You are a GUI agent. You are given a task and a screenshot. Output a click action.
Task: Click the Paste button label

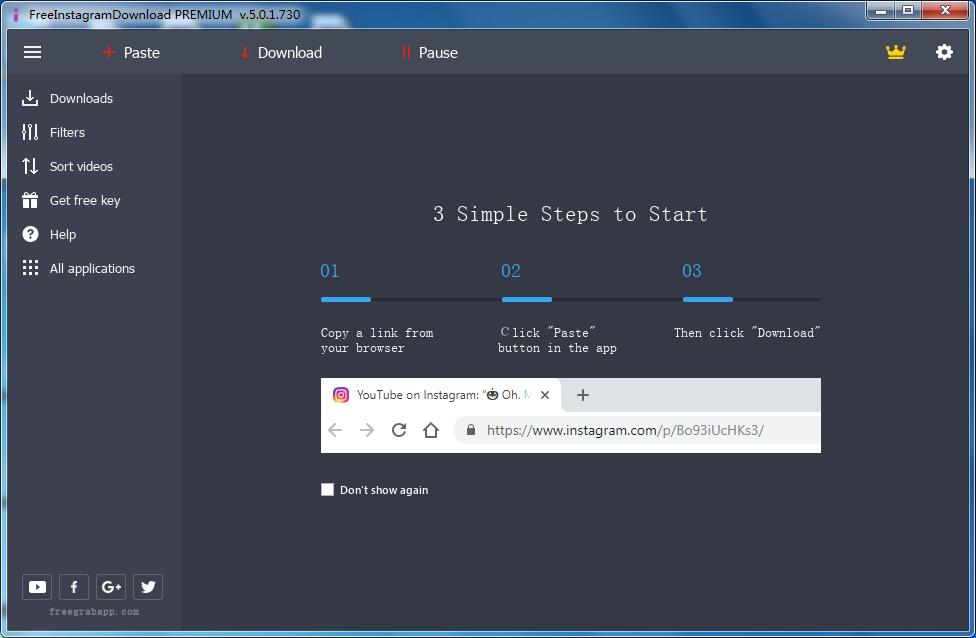[141, 52]
